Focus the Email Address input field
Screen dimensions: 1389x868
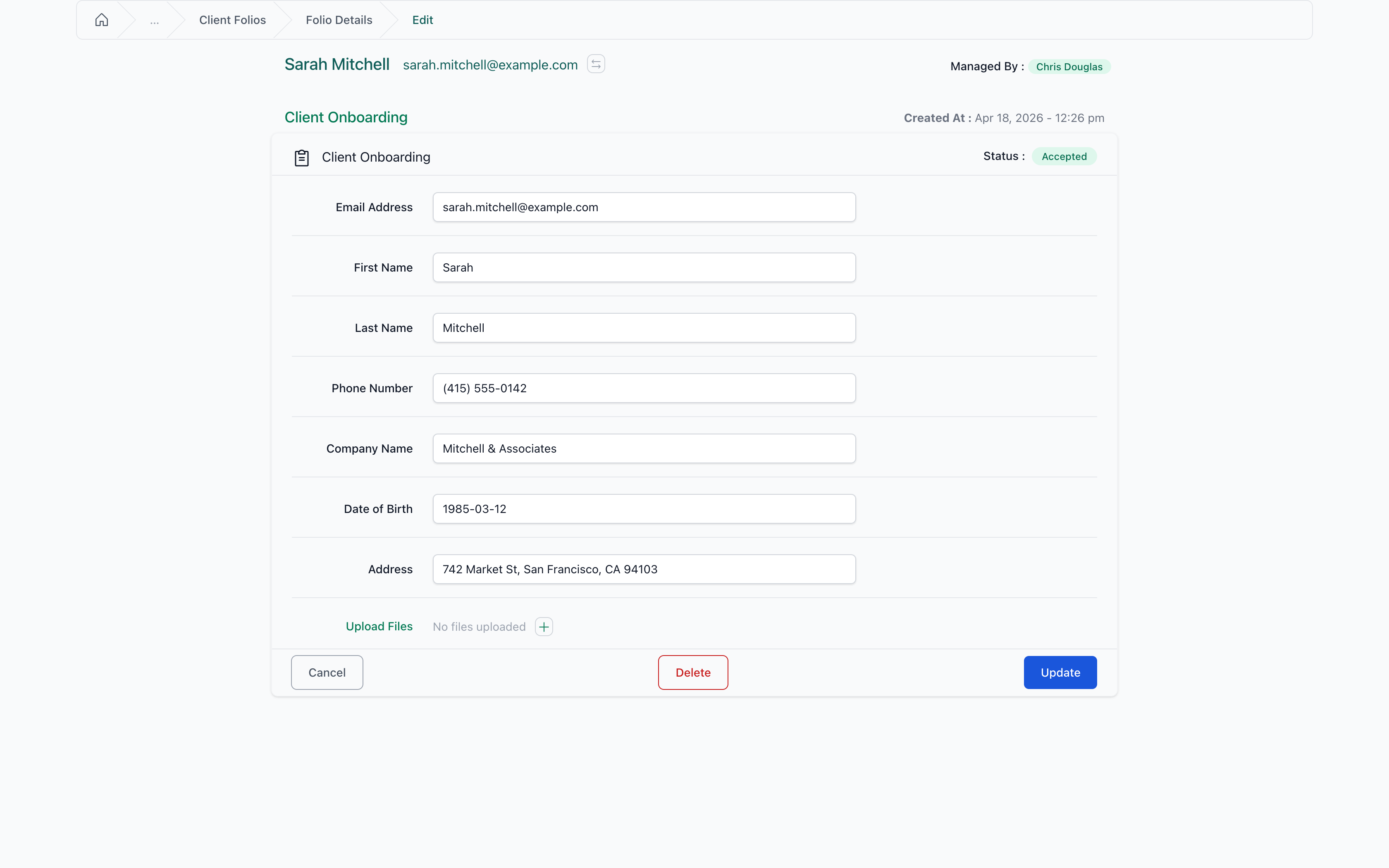[x=644, y=207]
